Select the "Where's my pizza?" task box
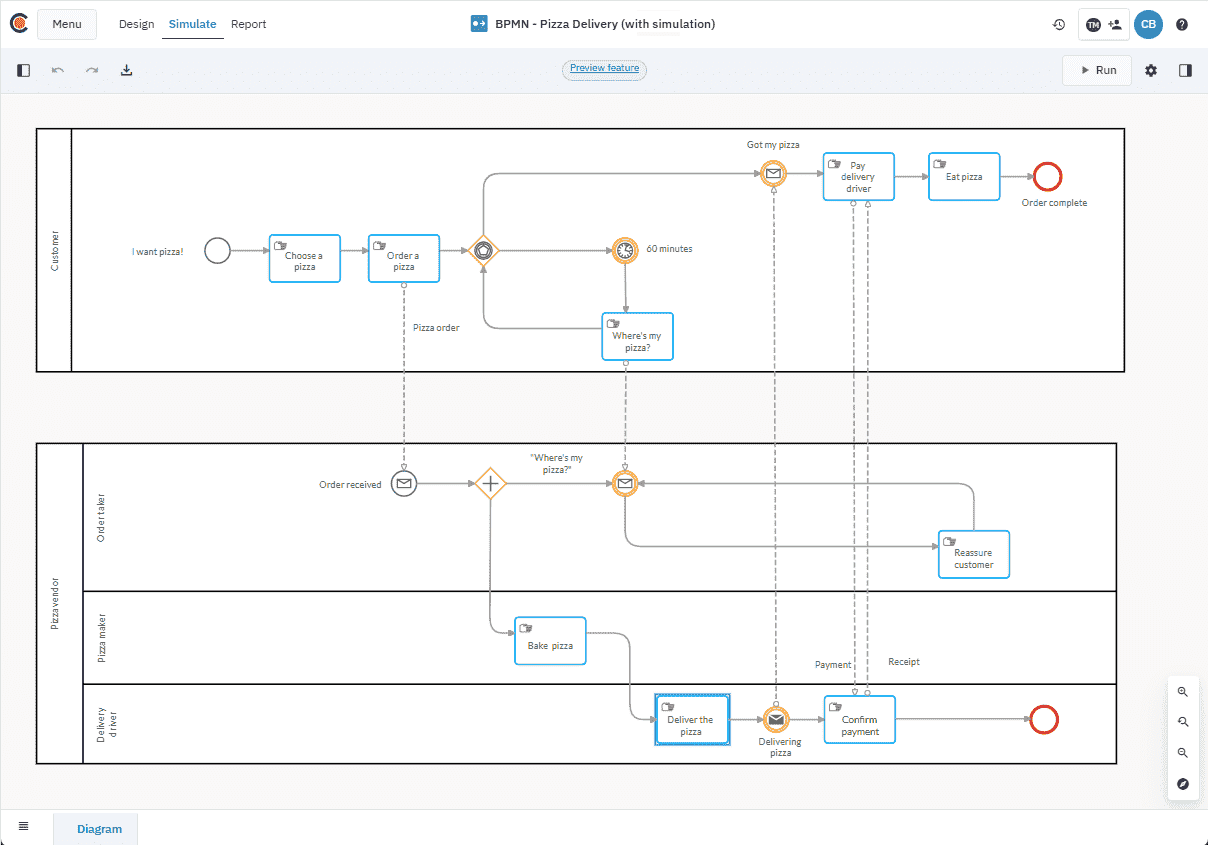 click(638, 336)
